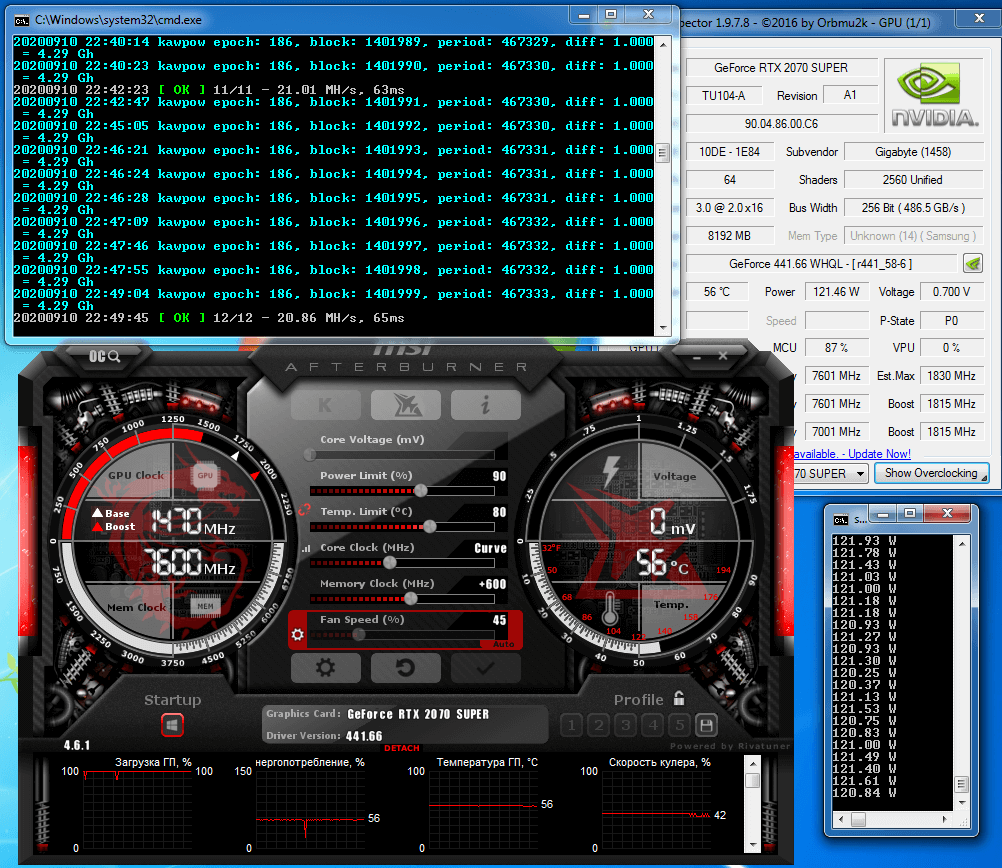
Task: Launch the OC Scanner icon
Action: pyautogui.click(x=104, y=355)
